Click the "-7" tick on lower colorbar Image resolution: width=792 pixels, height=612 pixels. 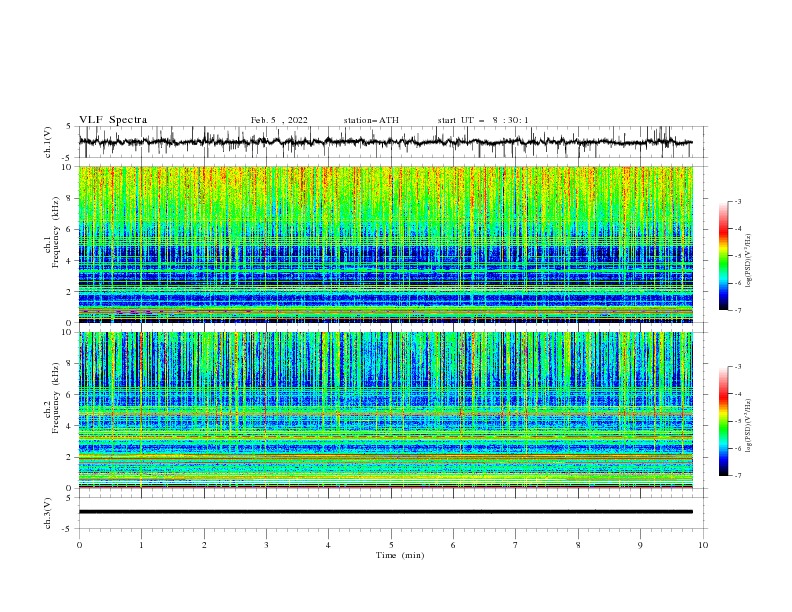737,476
